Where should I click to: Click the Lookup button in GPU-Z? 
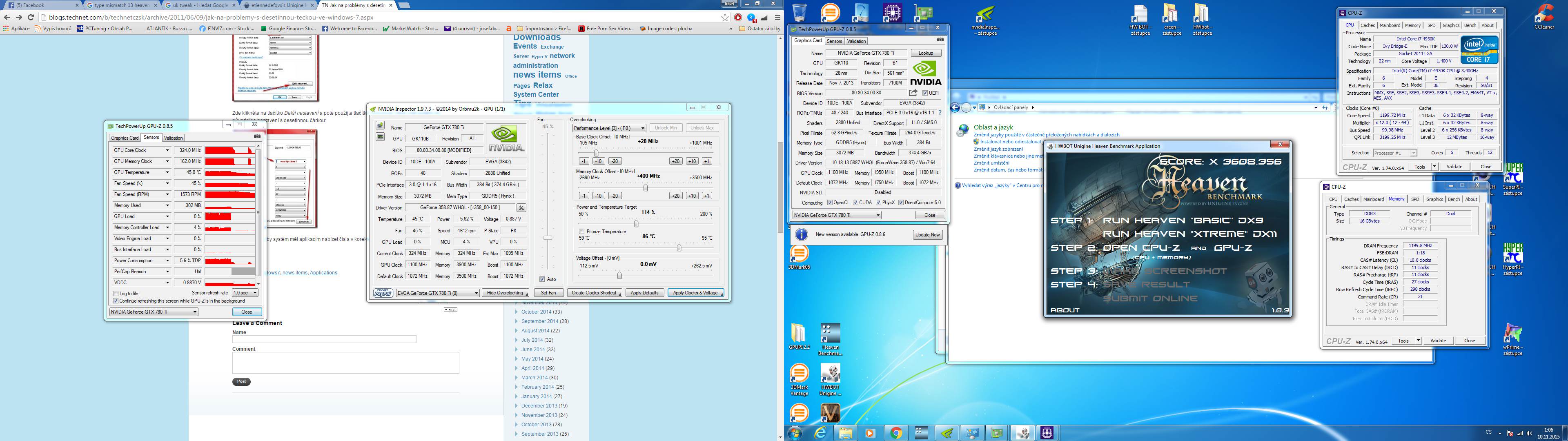click(926, 53)
